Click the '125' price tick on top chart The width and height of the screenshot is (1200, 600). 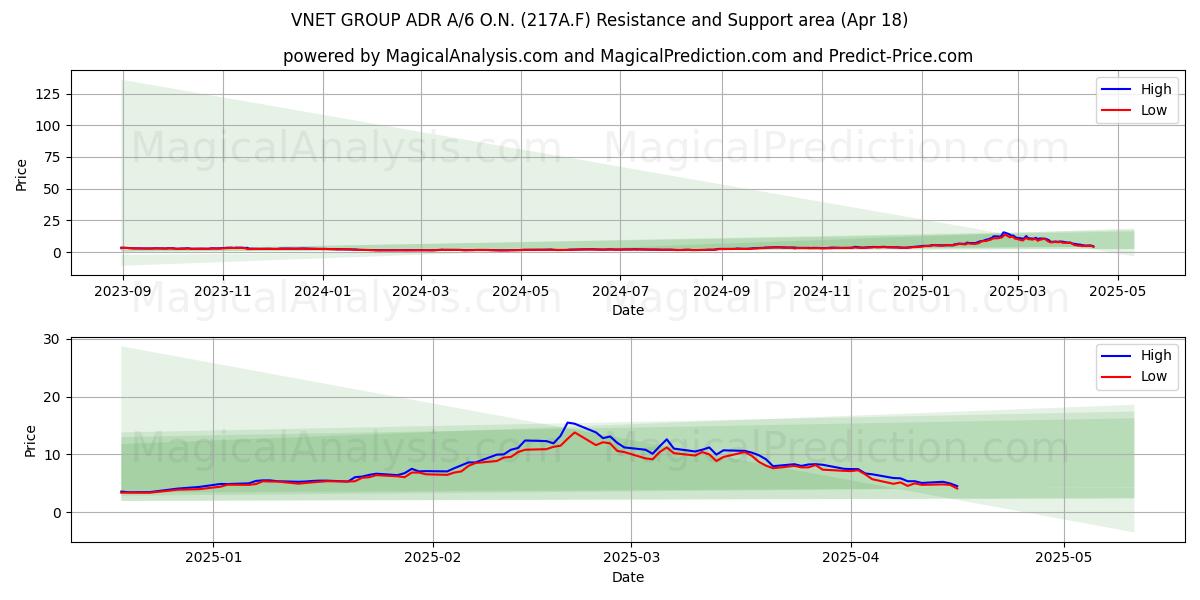tap(48, 94)
